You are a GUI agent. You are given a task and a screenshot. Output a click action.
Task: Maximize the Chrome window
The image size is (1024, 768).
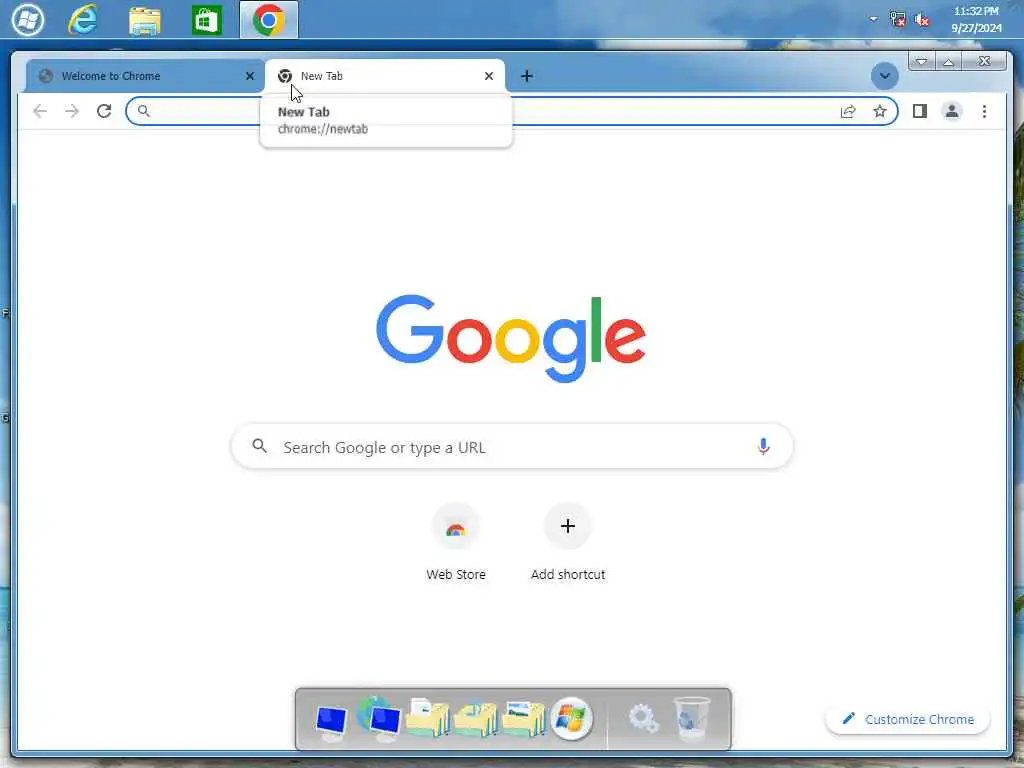click(x=948, y=61)
